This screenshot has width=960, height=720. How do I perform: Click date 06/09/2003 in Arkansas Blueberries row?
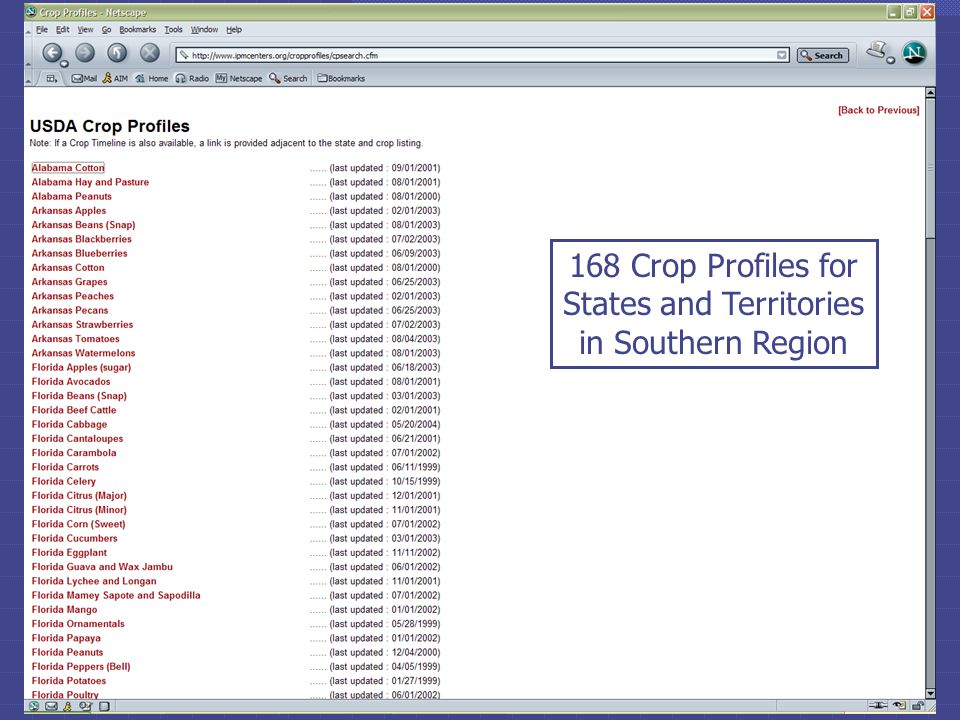coord(416,253)
